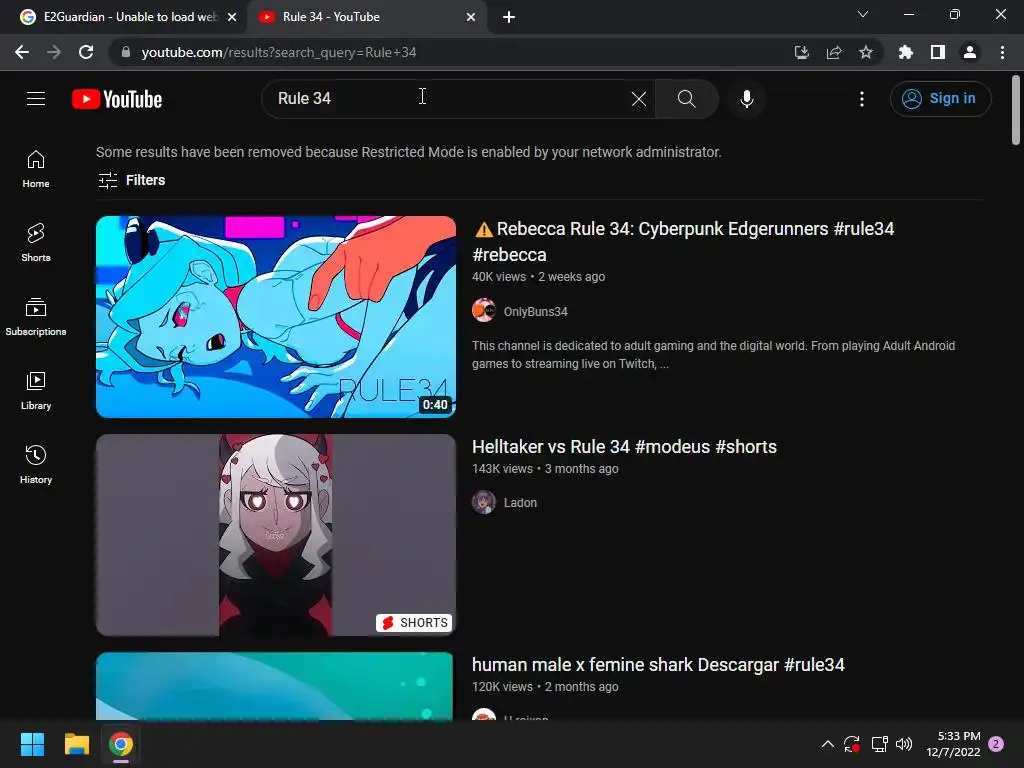Click the Sign in button
The height and width of the screenshot is (768, 1024).
pos(940,99)
